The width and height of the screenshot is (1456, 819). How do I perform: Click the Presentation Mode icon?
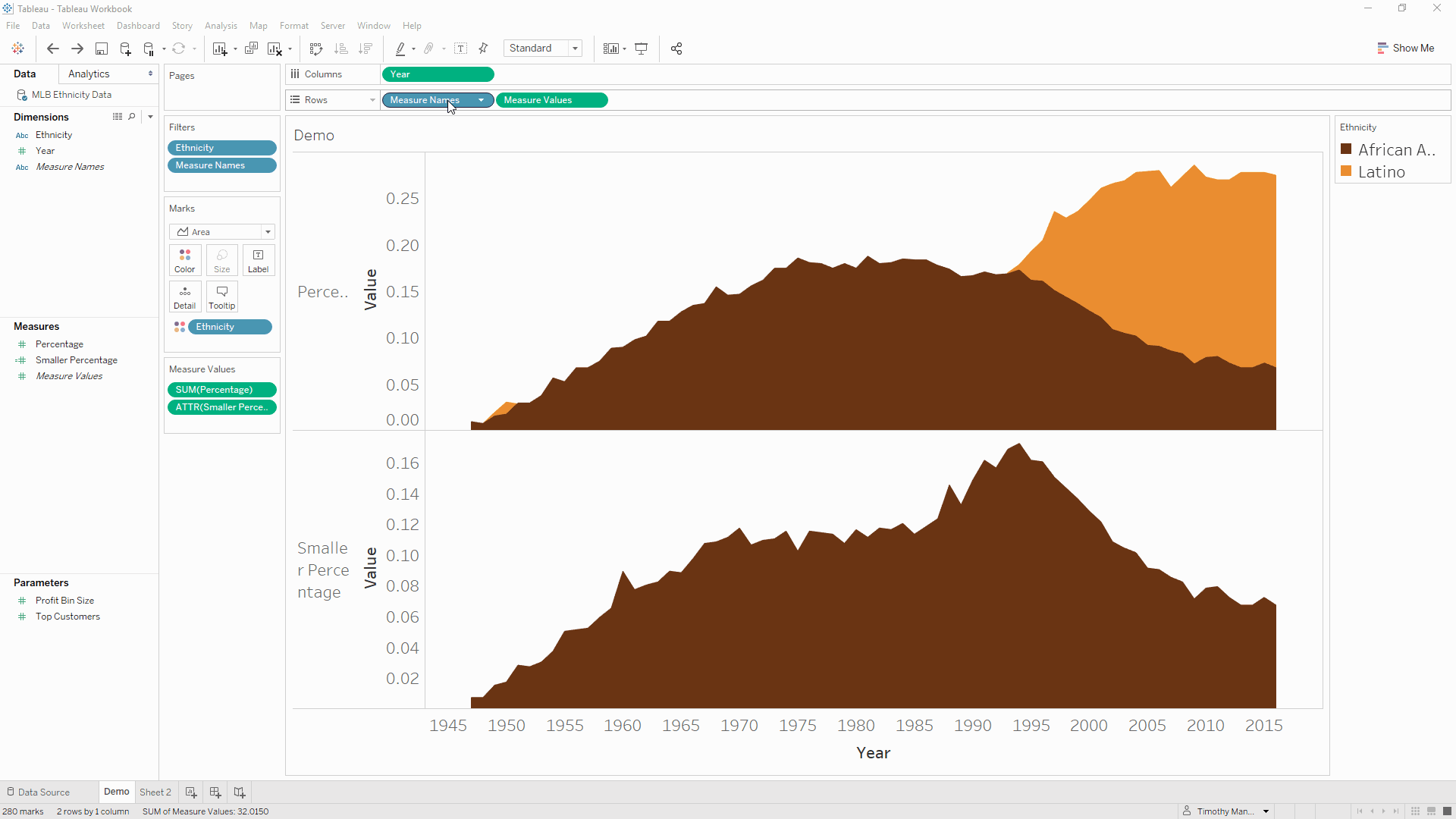[x=642, y=49]
